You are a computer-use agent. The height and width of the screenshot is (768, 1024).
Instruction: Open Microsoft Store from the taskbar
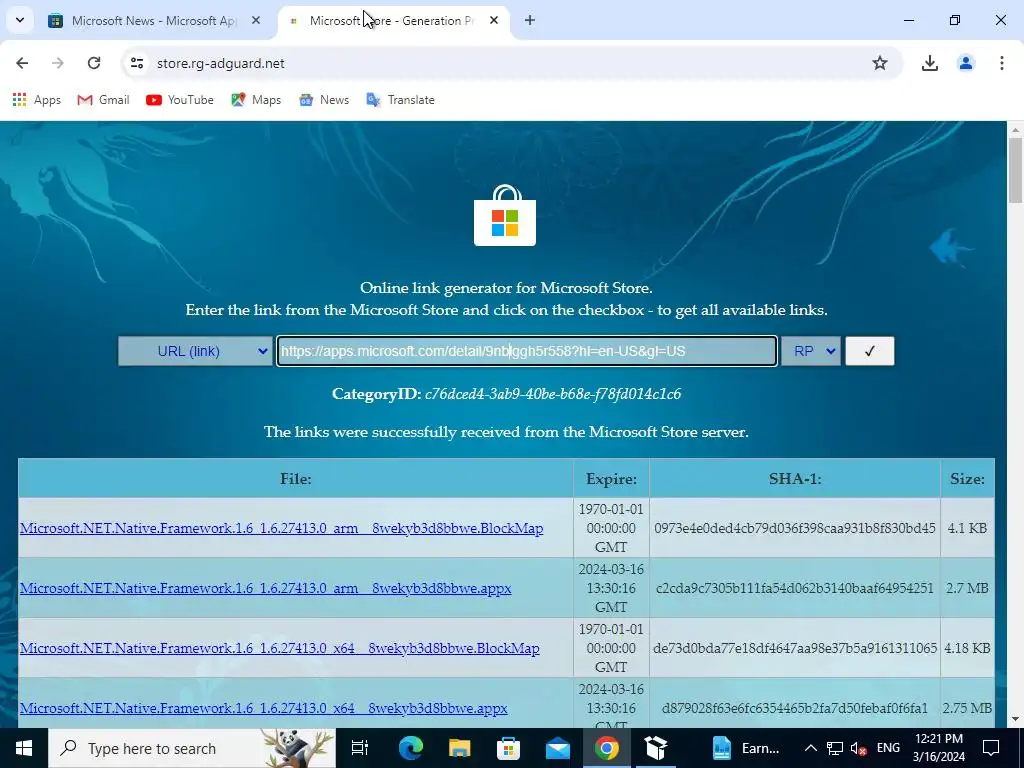(508, 748)
